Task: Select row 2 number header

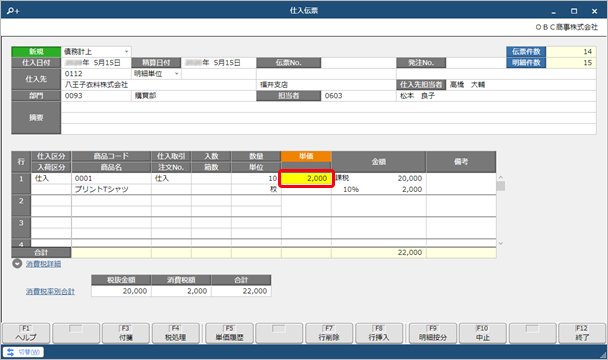Action: tap(21, 206)
